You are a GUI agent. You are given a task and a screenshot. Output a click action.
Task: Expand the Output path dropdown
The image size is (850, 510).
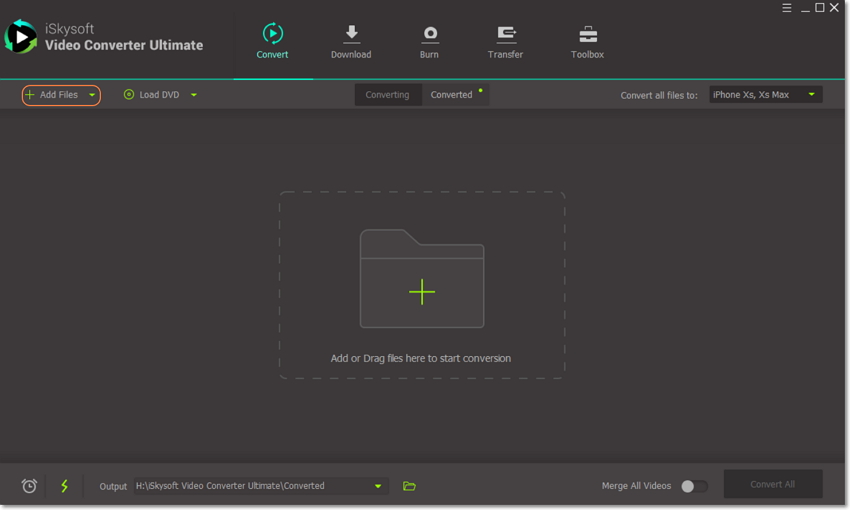(x=378, y=486)
